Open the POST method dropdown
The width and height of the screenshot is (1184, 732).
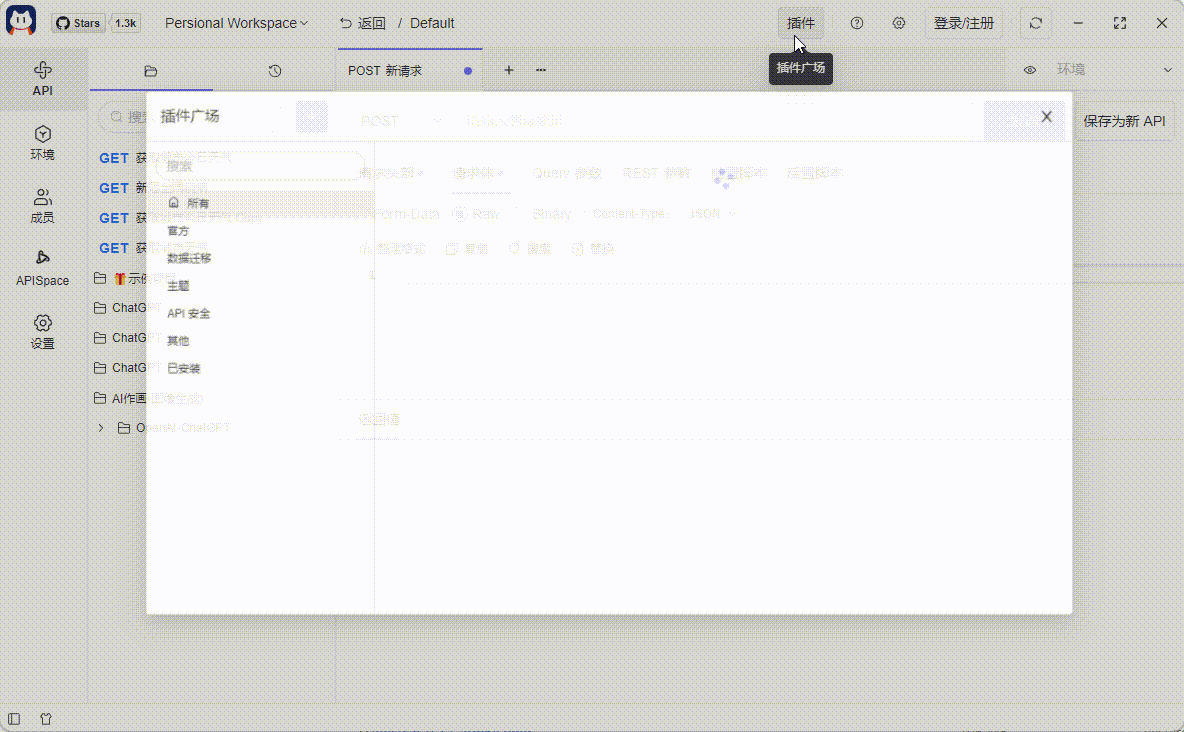(x=400, y=121)
